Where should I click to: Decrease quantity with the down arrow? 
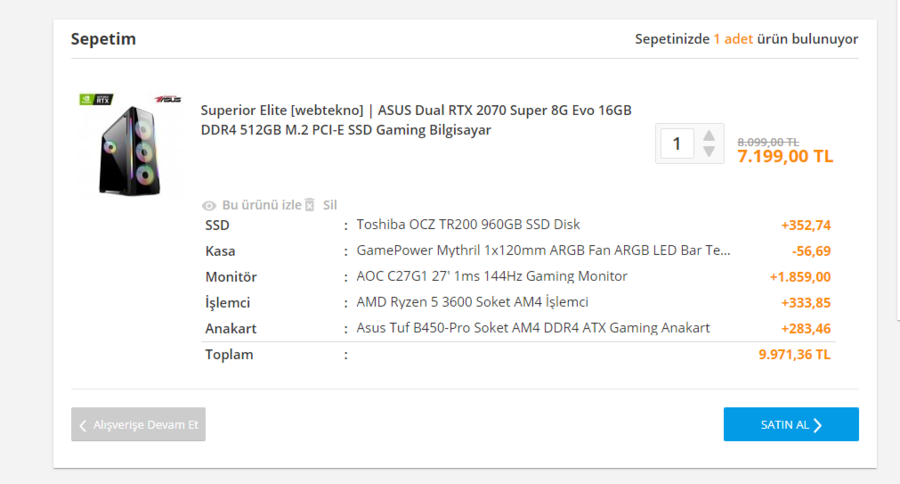tap(708, 152)
